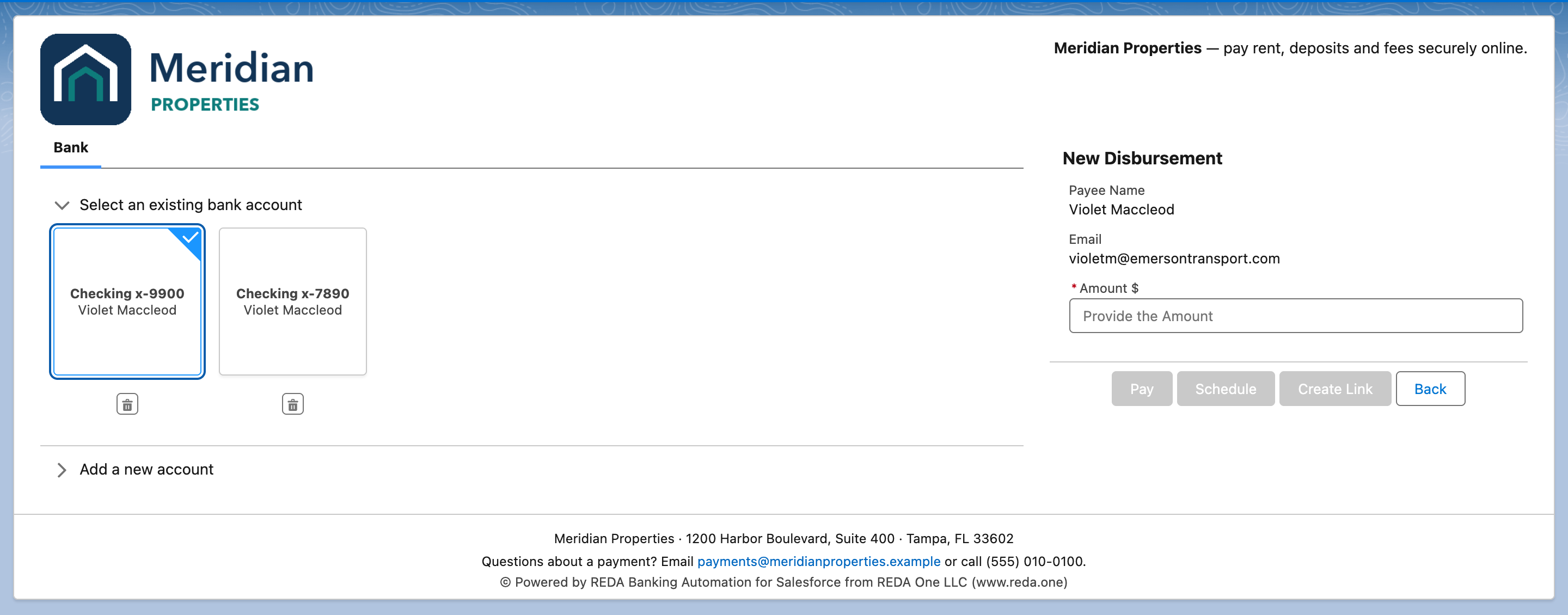This screenshot has height=615, width=1568.
Task: Click the 1200 Harbor Boulevard address line
Action: 783,539
